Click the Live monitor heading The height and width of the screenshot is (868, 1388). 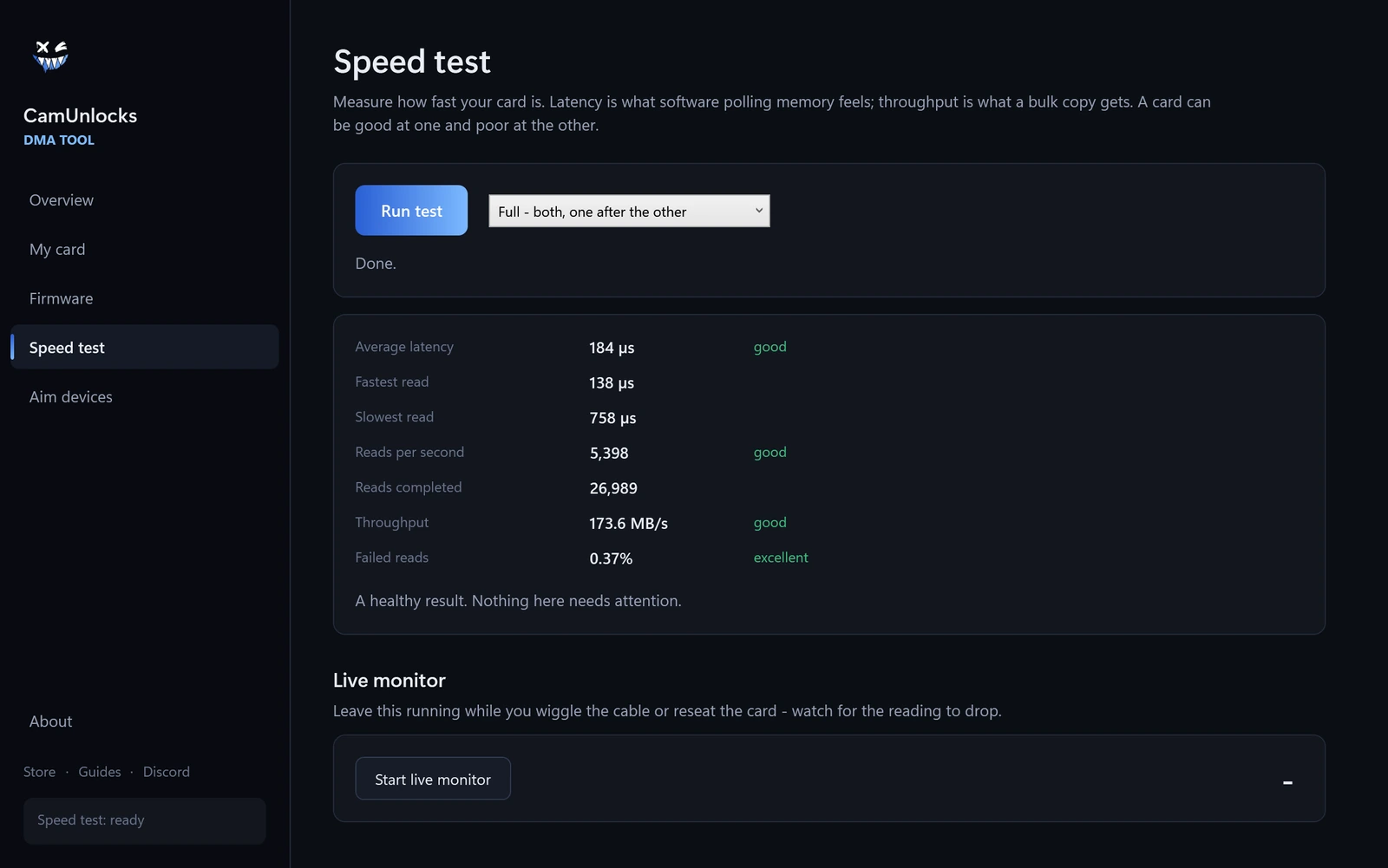click(x=390, y=681)
